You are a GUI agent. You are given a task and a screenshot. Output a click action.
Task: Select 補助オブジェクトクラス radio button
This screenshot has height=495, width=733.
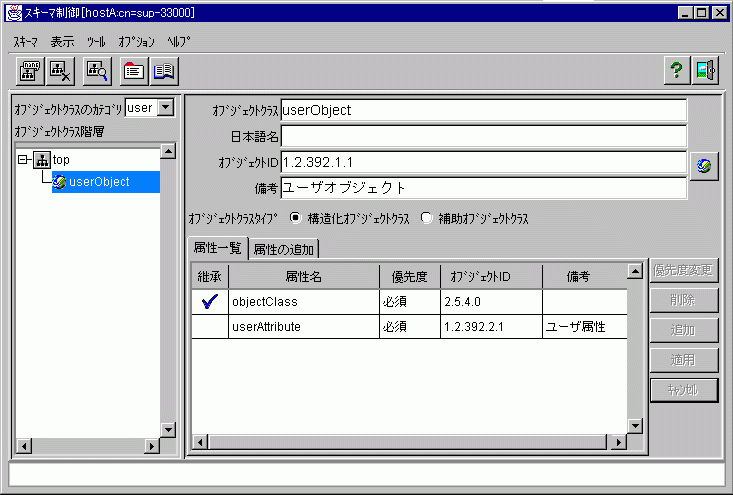click(x=426, y=218)
